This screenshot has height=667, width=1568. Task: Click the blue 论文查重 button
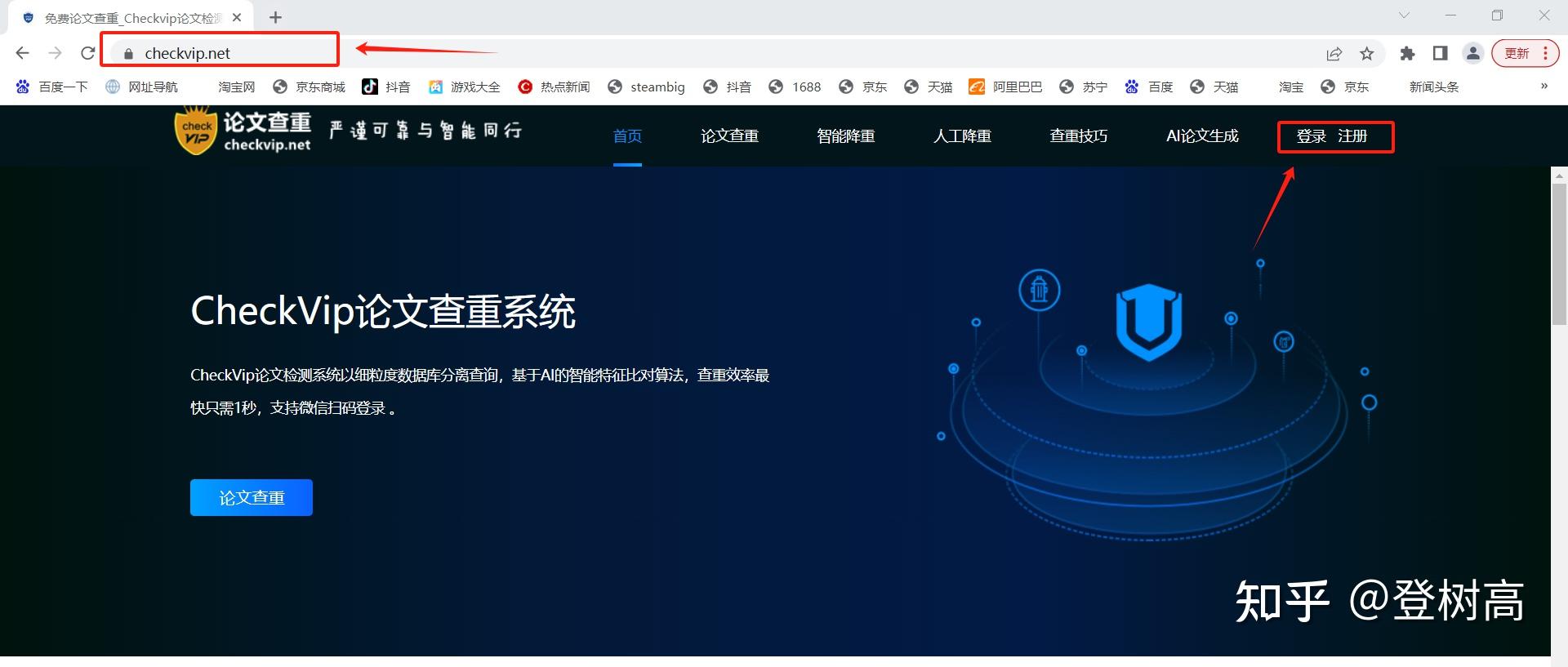coord(252,497)
